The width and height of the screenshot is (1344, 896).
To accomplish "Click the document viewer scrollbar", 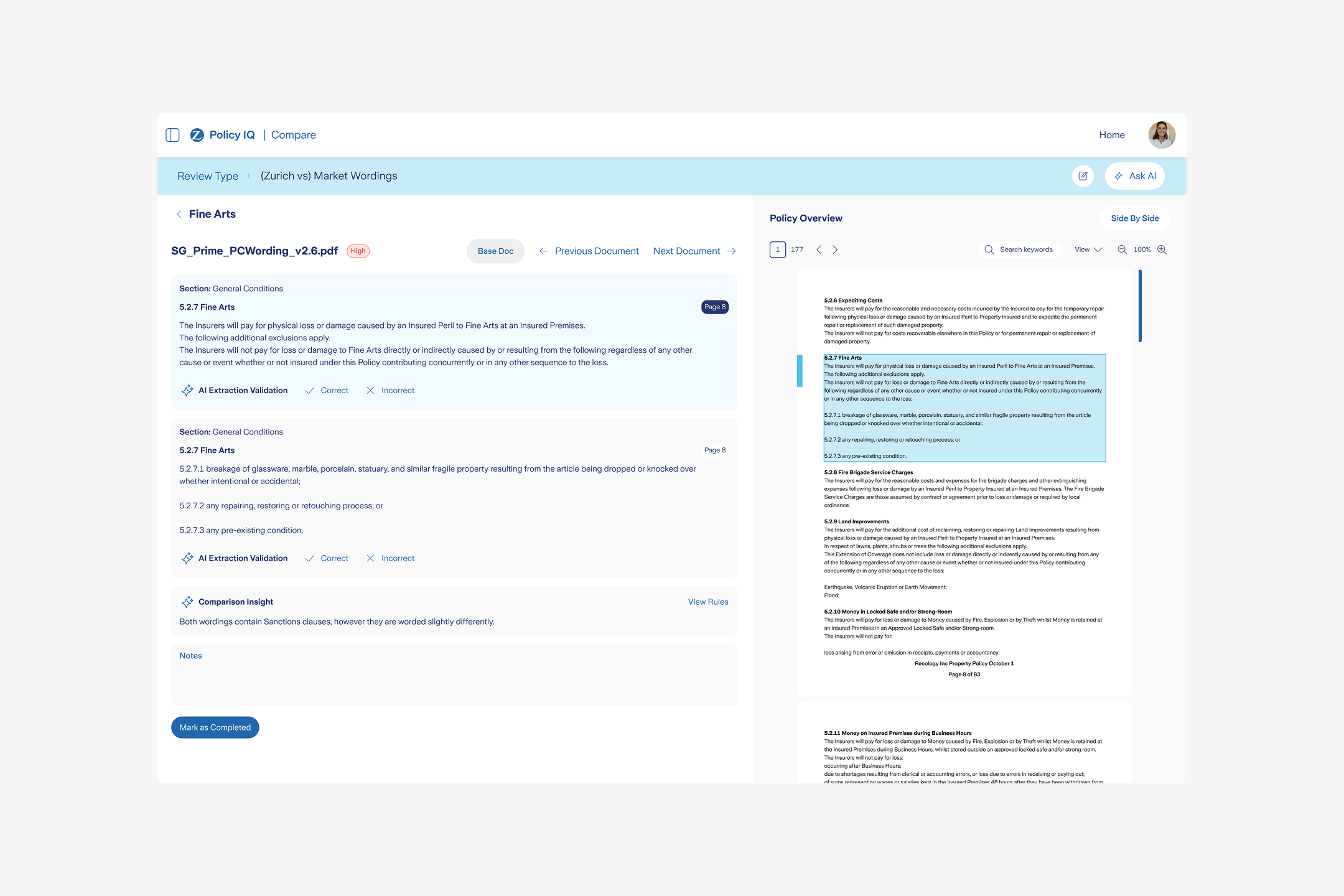I will 1140,306.
